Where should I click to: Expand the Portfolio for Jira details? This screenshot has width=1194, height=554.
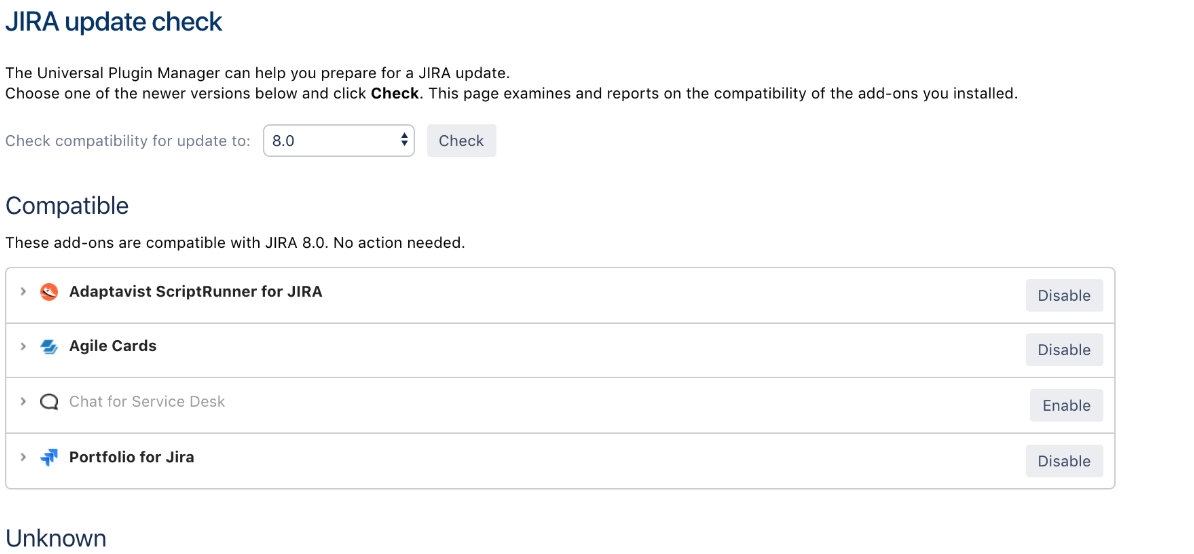pyautogui.click(x=23, y=457)
